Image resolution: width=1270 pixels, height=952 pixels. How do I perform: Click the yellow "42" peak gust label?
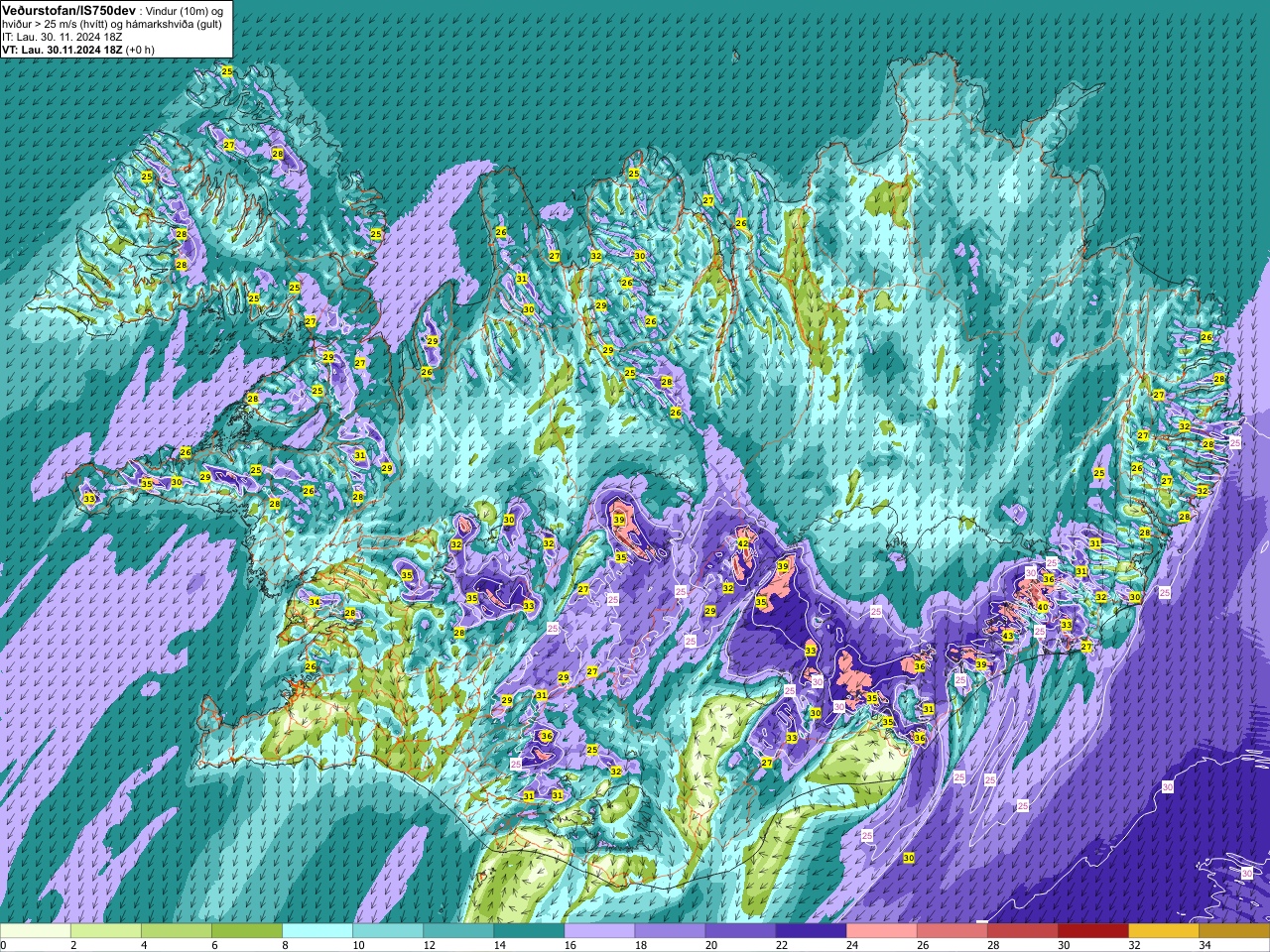[743, 543]
